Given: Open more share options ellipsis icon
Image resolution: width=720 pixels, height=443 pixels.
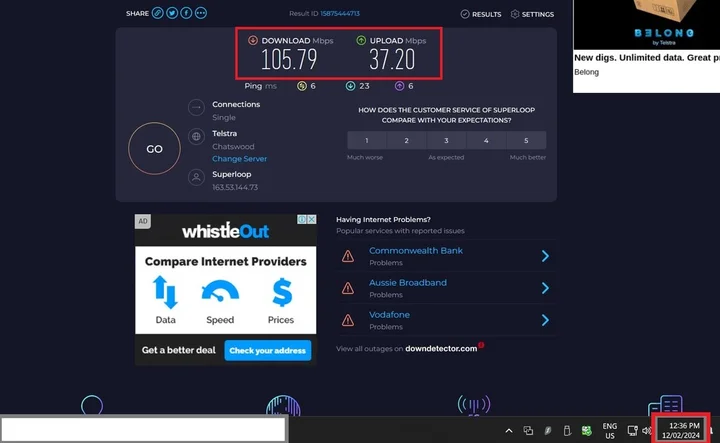Looking at the screenshot, I should tap(201, 14).
